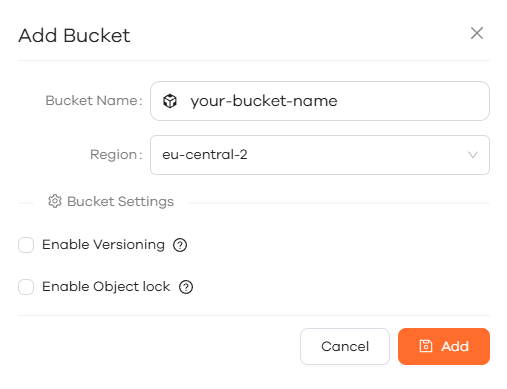The width and height of the screenshot is (507, 389).
Task: Open the Region dropdown showing eu-central-2
Action: point(320,155)
